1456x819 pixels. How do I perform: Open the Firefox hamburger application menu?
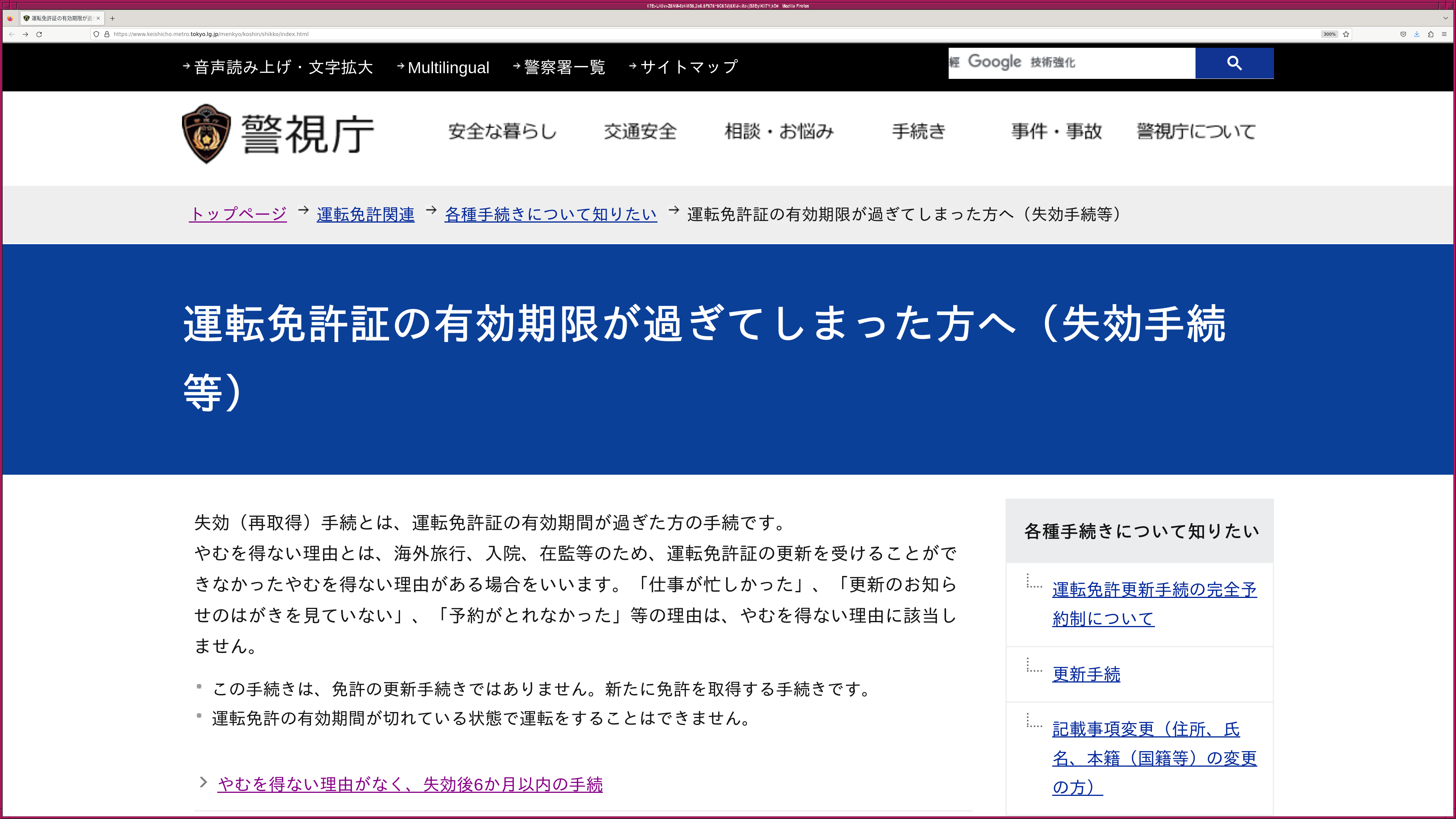point(1444,34)
